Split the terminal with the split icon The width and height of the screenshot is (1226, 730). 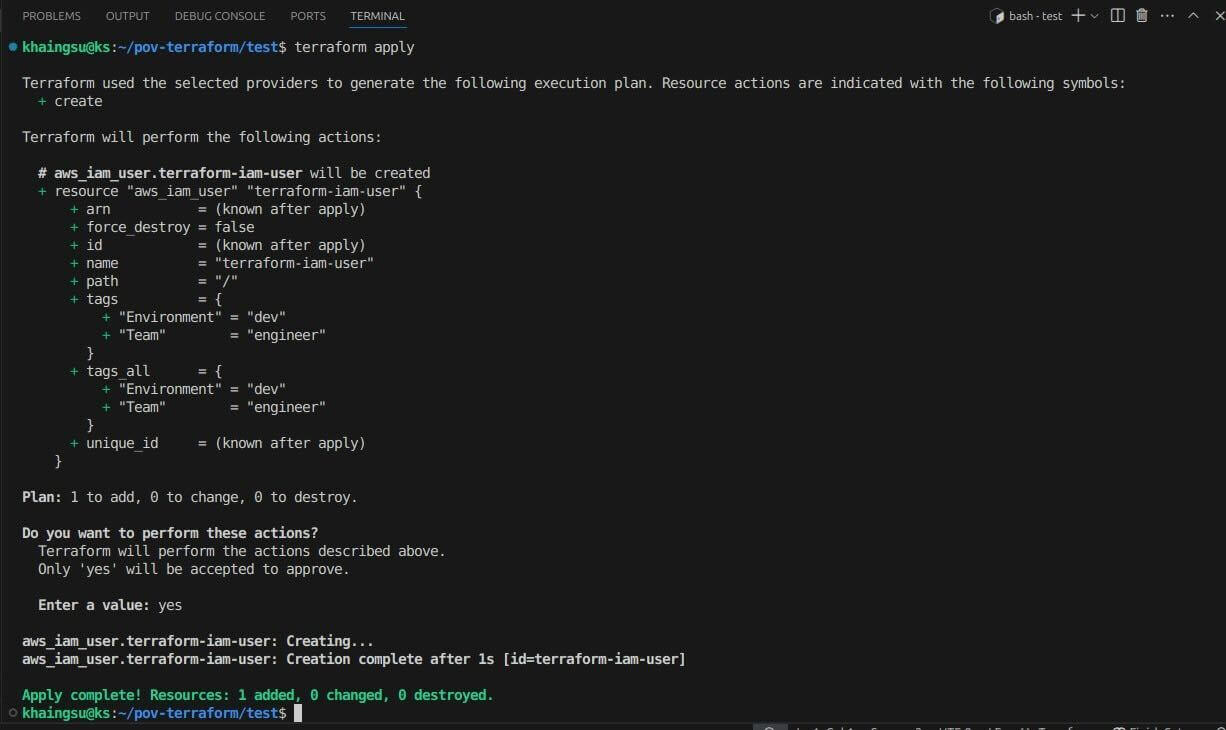[1118, 16]
